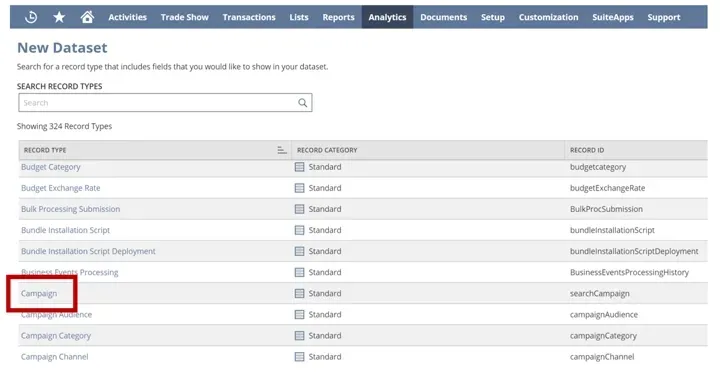Click table icon in Campaign Category row
Screen dimensions: 720x375
(x=299, y=336)
